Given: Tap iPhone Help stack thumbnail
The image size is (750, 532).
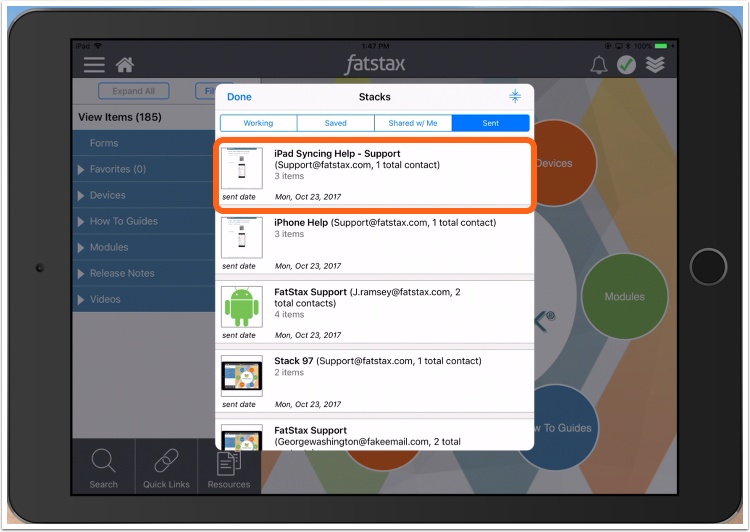Looking at the screenshot, I should tap(242, 238).
